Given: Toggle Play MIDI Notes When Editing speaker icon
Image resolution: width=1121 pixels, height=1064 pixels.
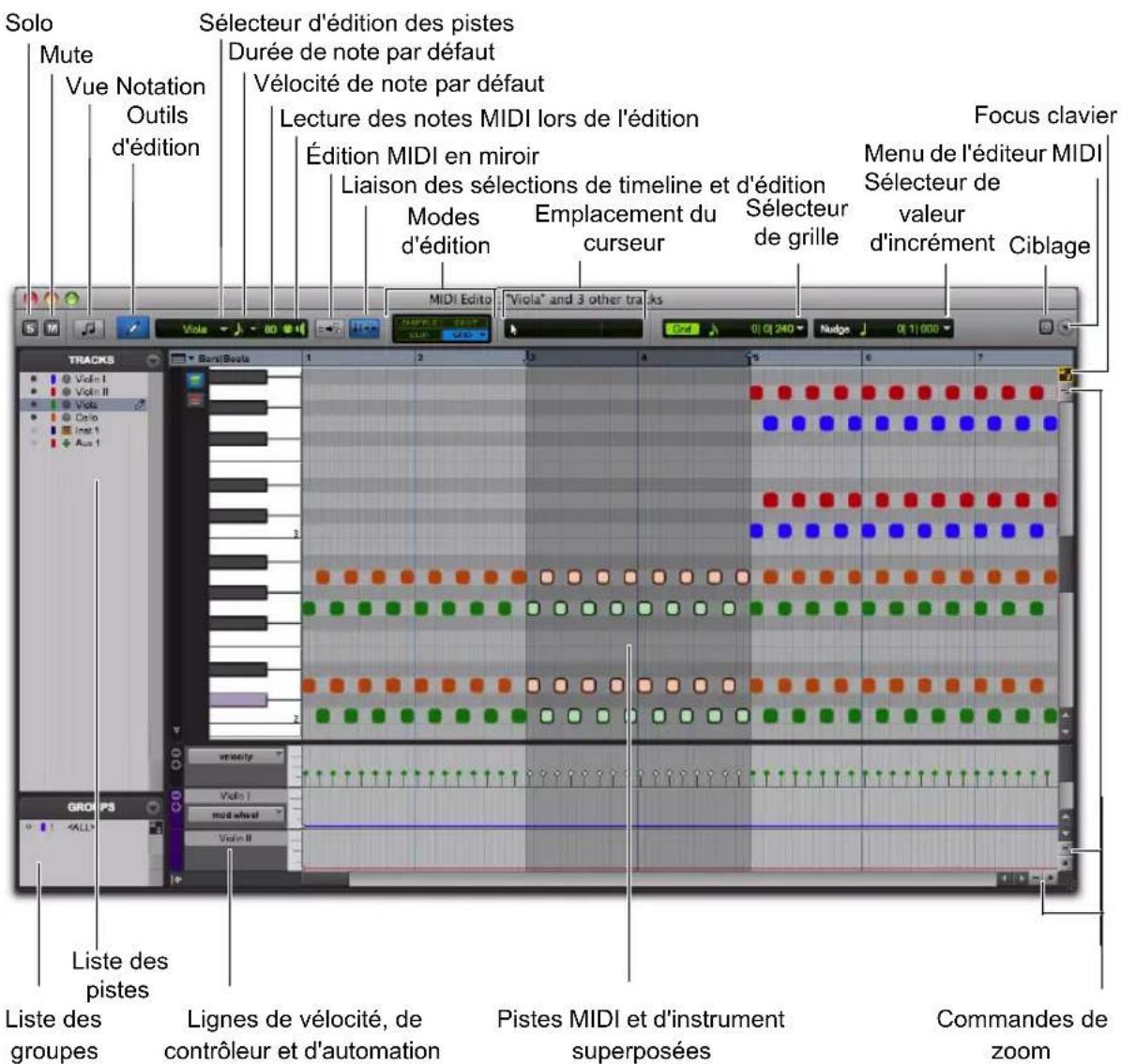Looking at the screenshot, I should [296, 329].
